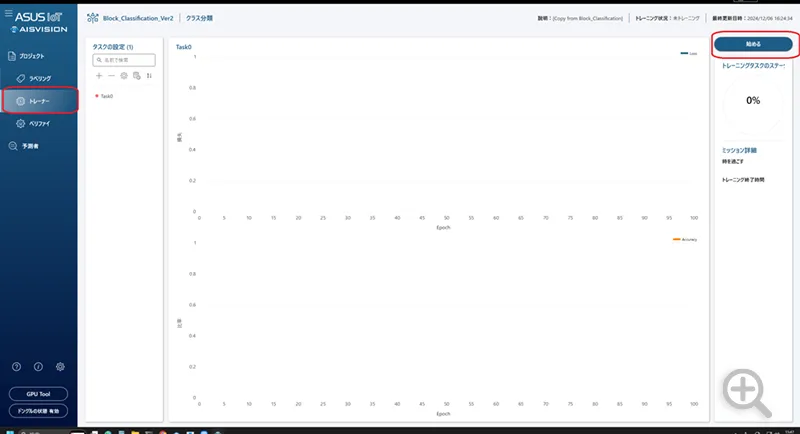The width and height of the screenshot is (800, 434).
Task: Open ベリファイ in the sidebar
Action: tap(33, 123)
